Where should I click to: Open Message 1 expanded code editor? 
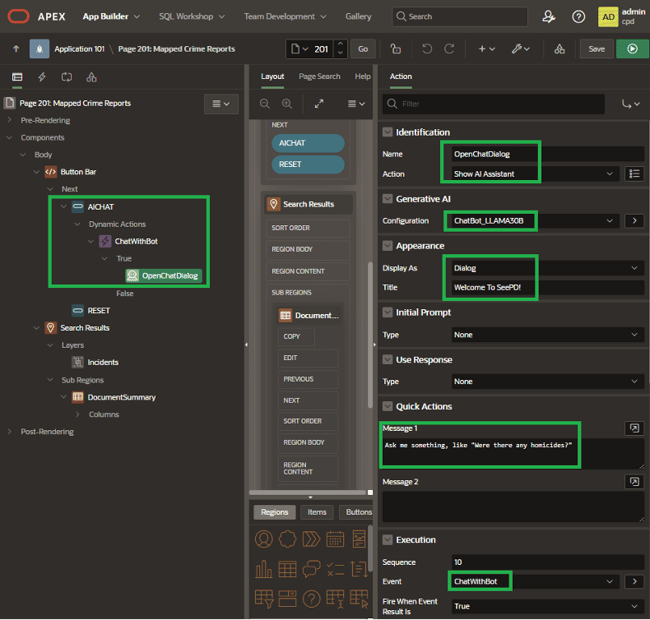[x=634, y=428]
